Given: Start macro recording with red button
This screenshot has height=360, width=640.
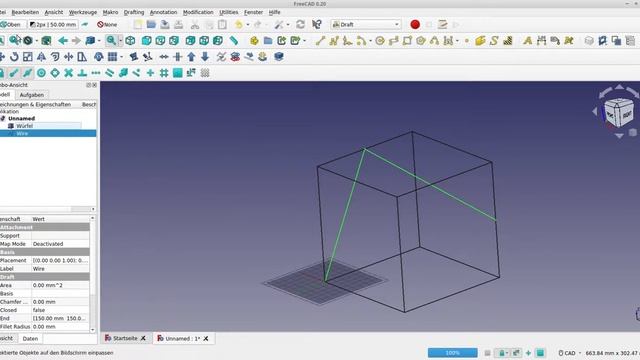Looking at the screenshot, I should click(x=415, y=24).
